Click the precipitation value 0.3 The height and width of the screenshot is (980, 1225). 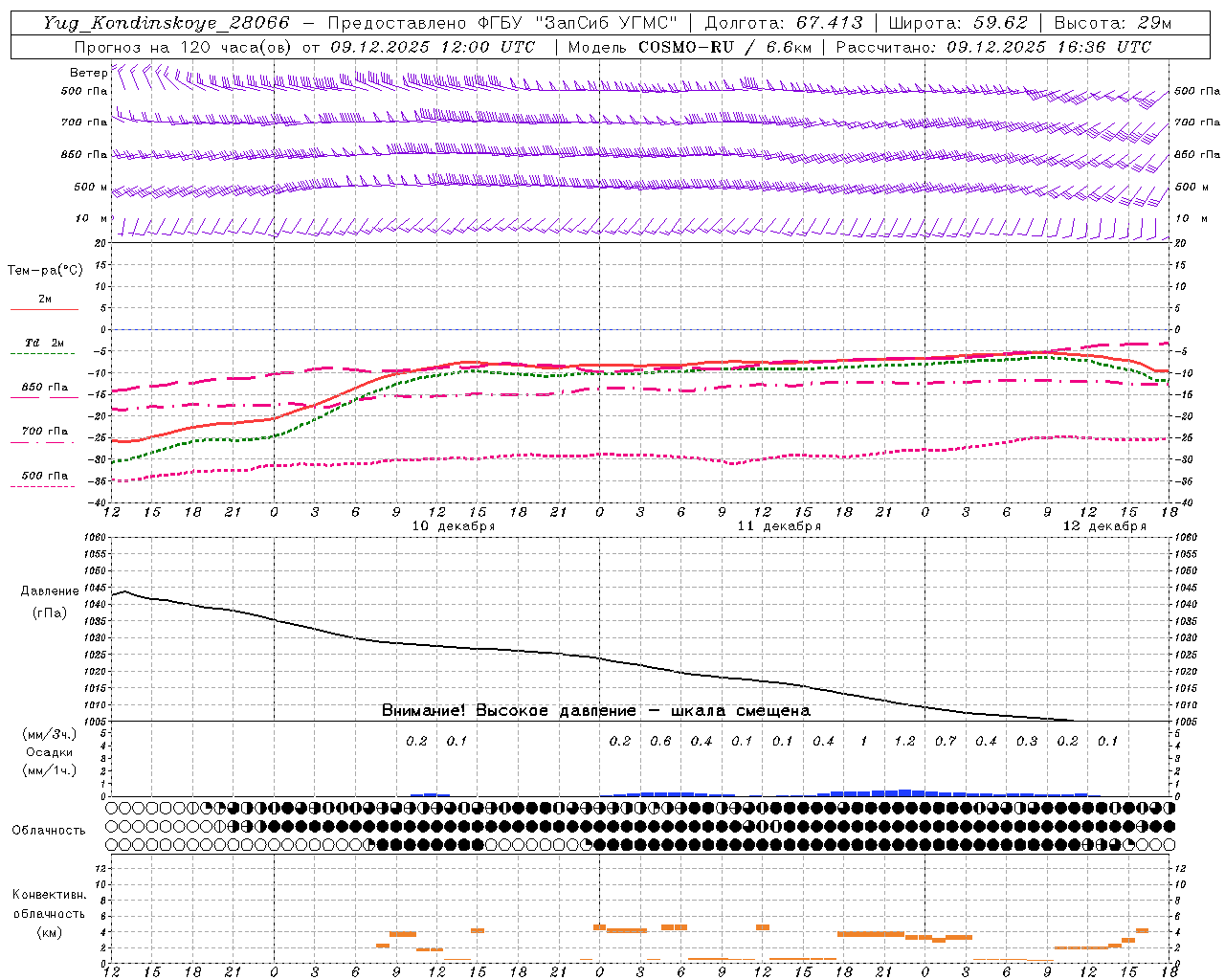pyautogui.click(x=1027, y=741)
